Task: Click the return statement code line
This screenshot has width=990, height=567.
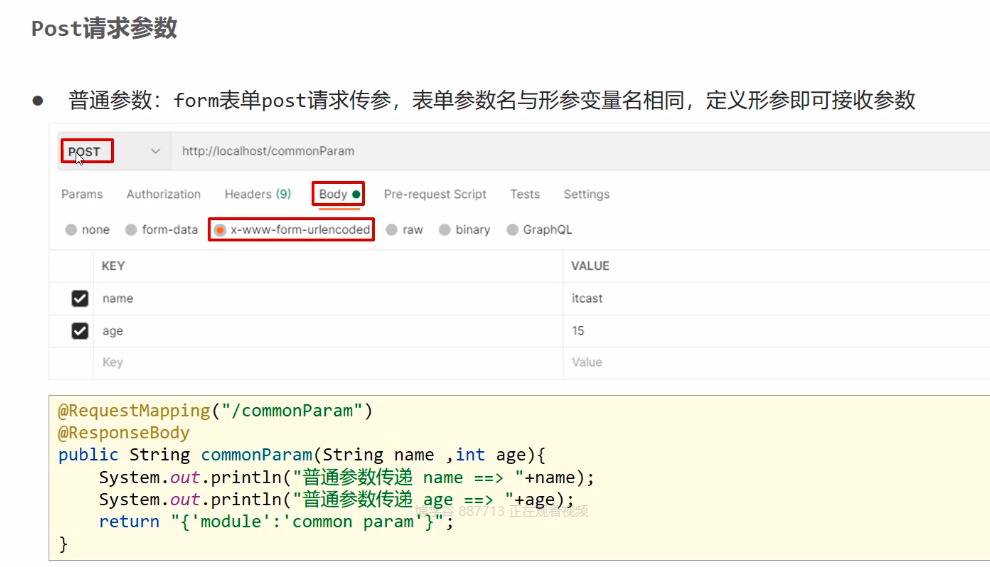Action: point(276,522)
